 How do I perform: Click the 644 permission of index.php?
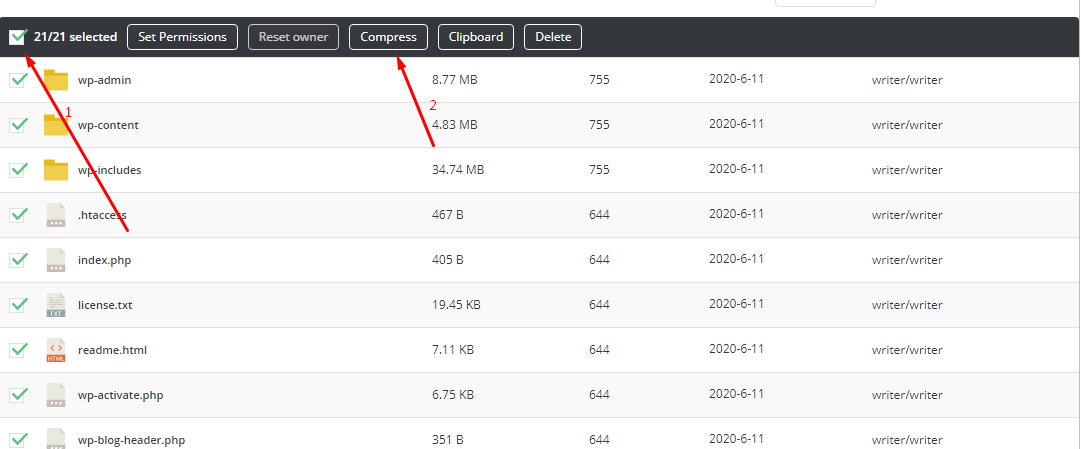coord(599,260)
